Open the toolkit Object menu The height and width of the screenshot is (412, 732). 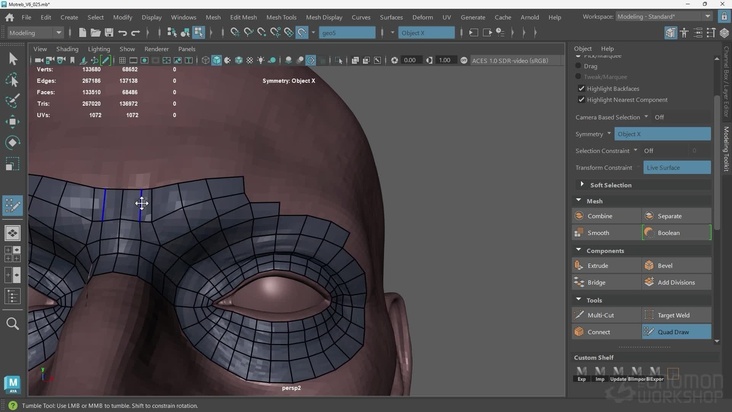[x=583, y=48]
